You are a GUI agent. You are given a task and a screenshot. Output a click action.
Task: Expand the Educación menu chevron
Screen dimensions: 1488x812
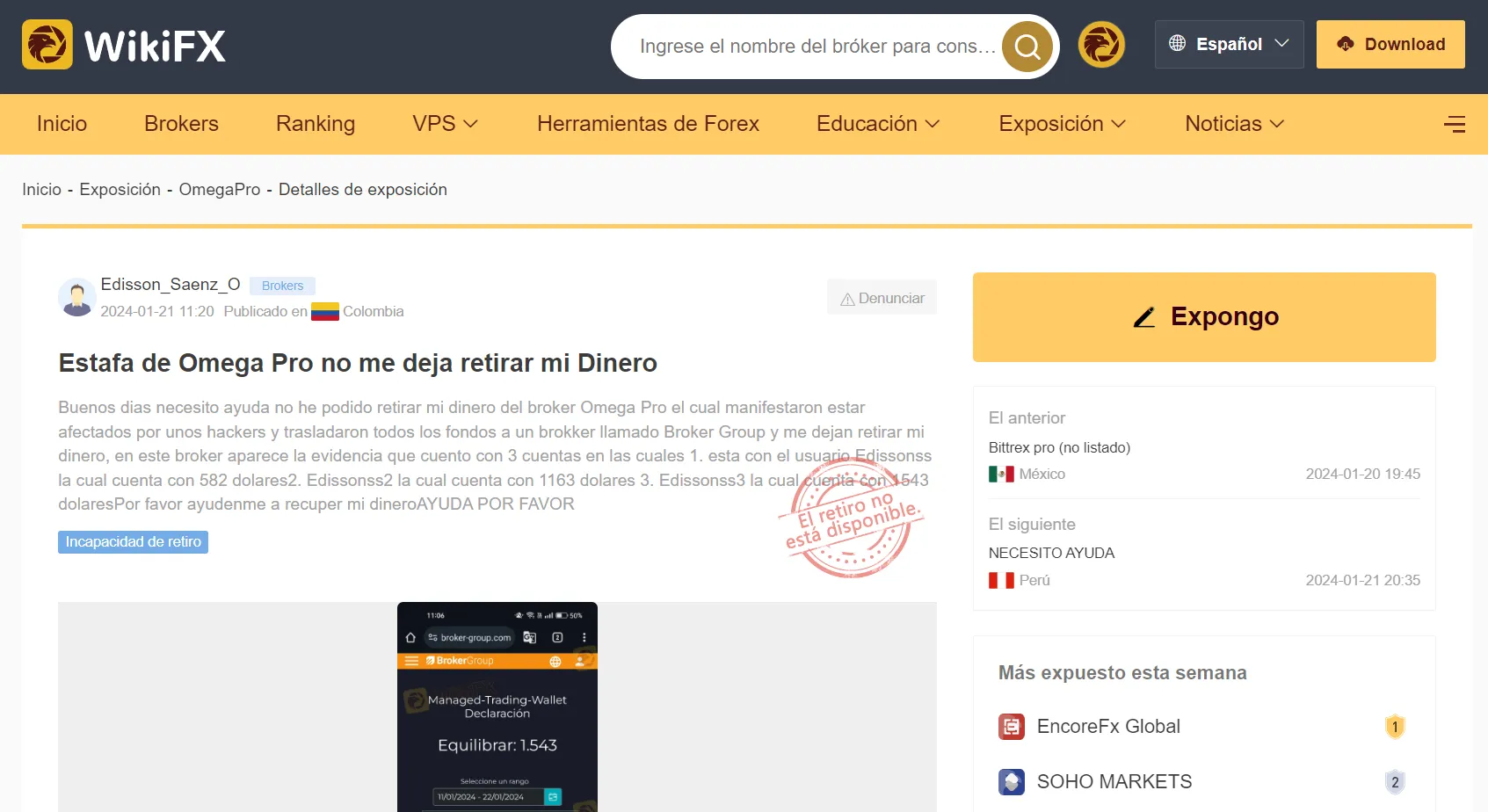pyautogui.click(x=933, y=124)
